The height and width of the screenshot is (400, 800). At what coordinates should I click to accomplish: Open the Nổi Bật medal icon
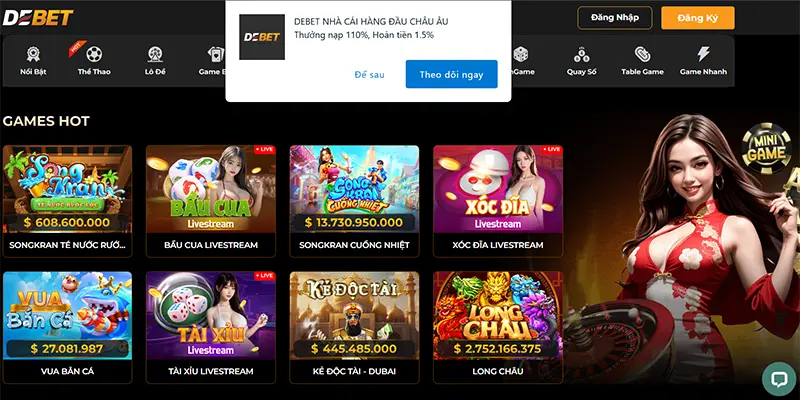point(33,54)
